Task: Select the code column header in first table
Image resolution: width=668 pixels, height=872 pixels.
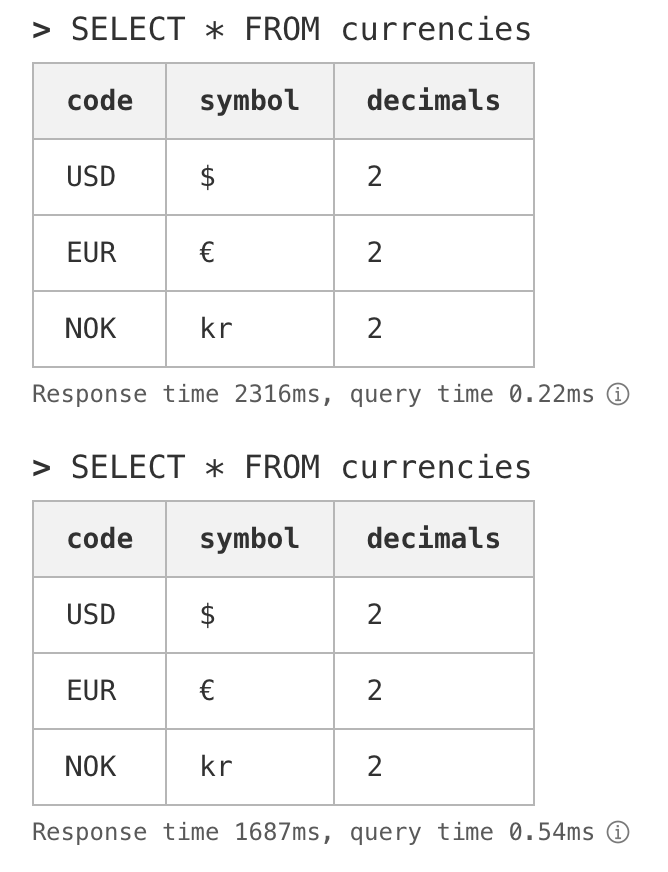Action: tap(100, 101)
